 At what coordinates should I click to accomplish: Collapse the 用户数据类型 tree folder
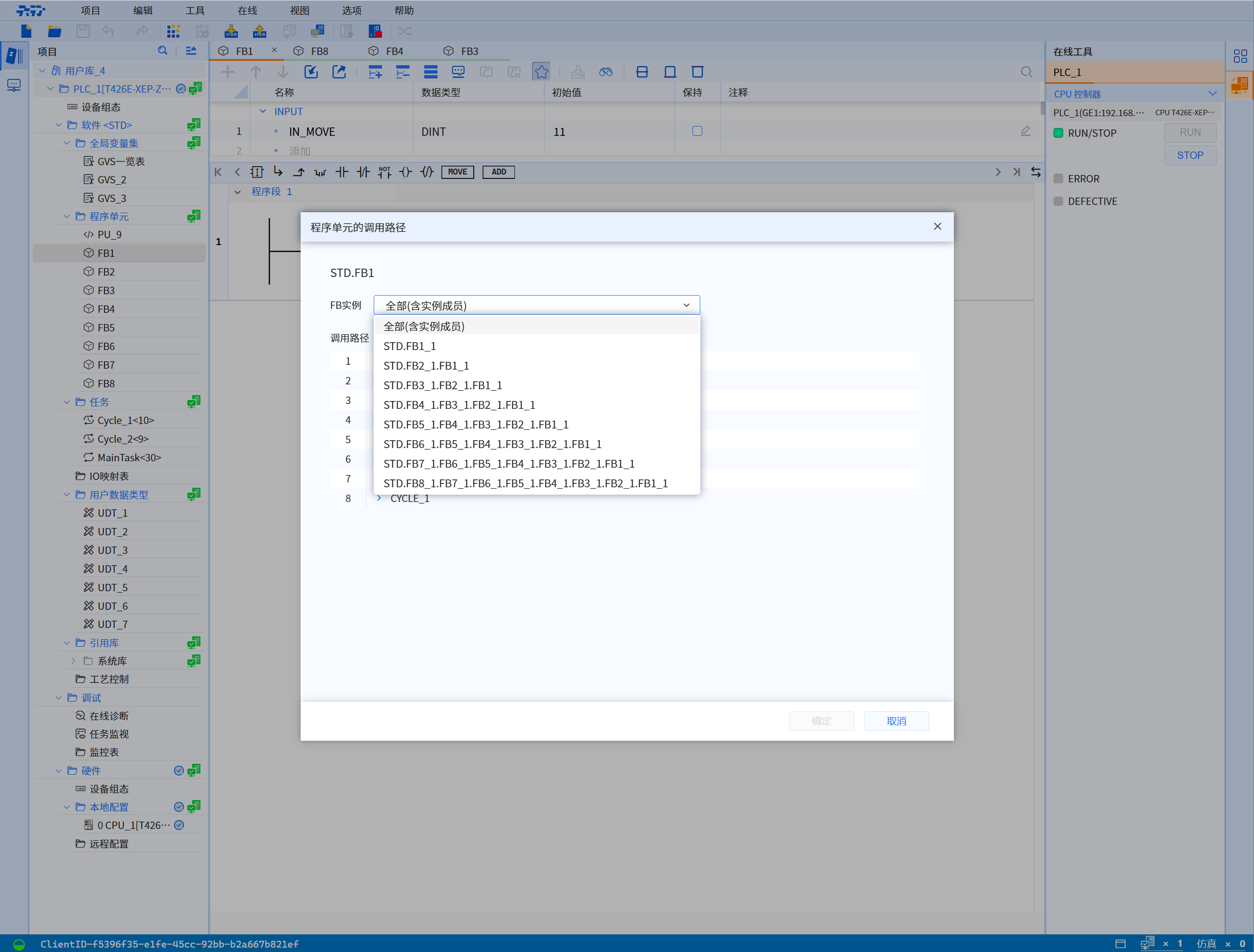click(x=66, y=495)
